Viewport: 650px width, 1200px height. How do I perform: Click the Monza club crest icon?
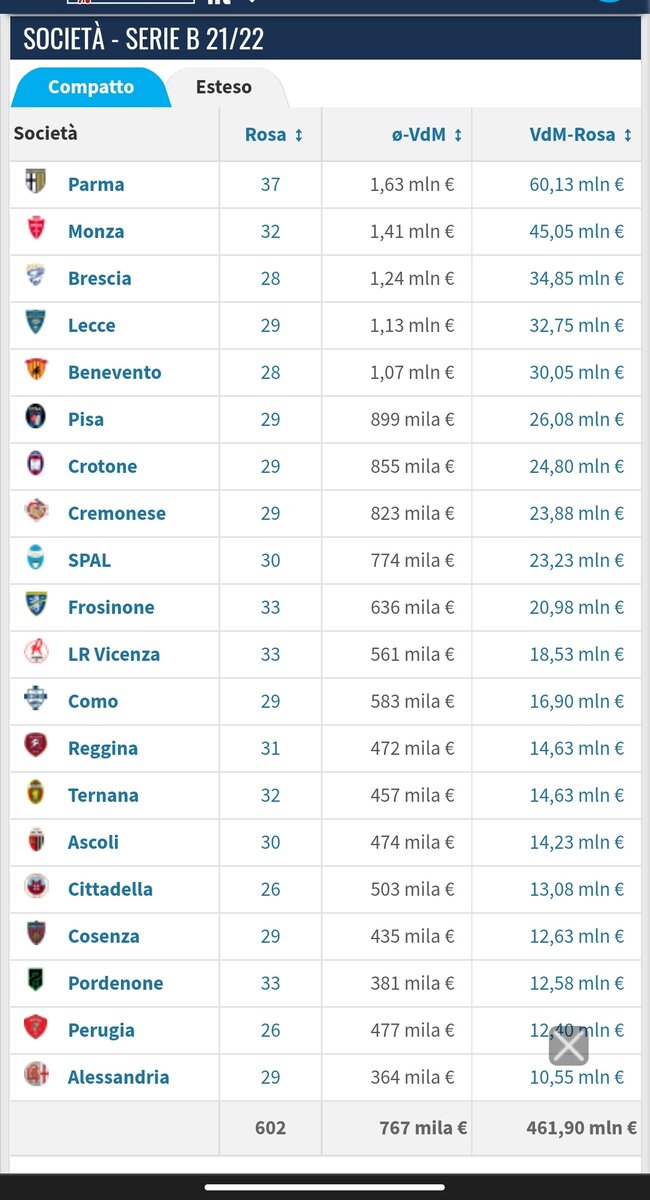tap(36, 230)
